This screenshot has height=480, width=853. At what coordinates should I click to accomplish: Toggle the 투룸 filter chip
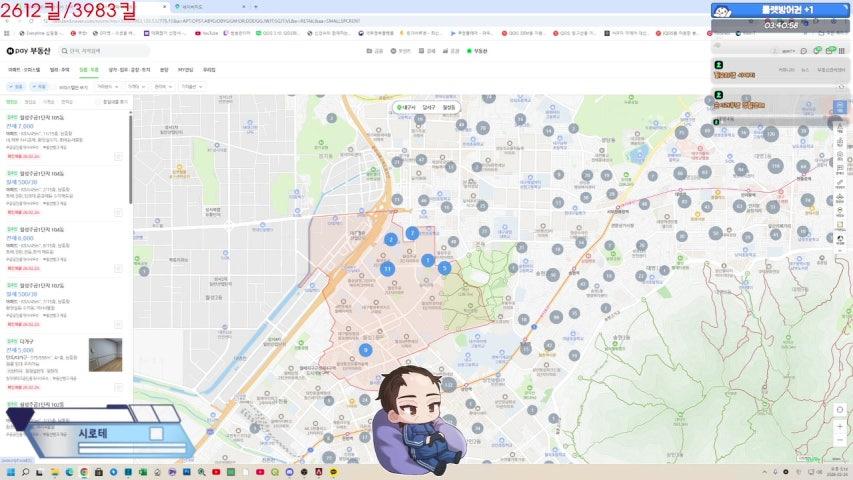(39, 87)
